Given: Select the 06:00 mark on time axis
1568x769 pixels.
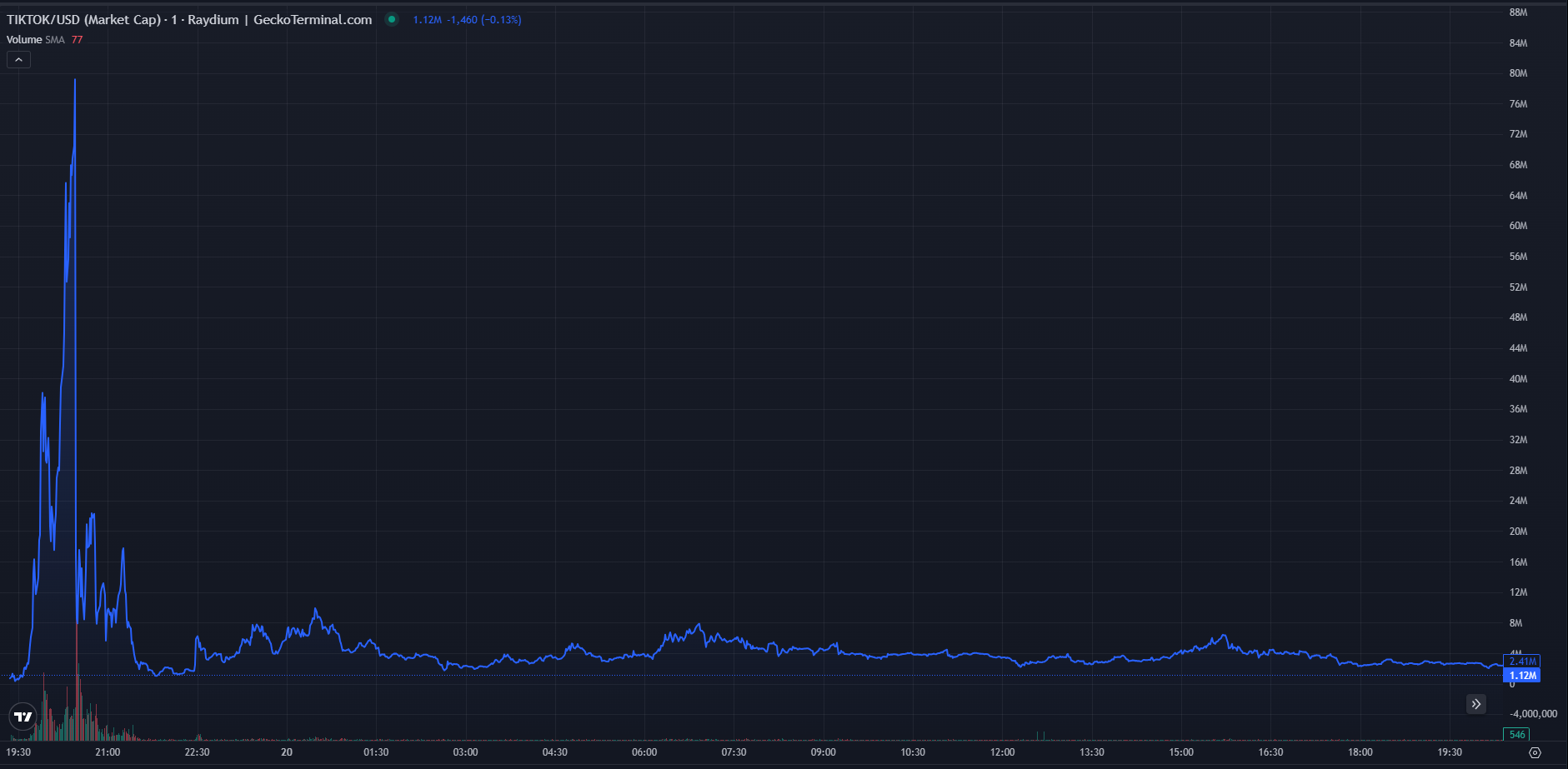Looking at the screenshot, I should coord(644,752).
